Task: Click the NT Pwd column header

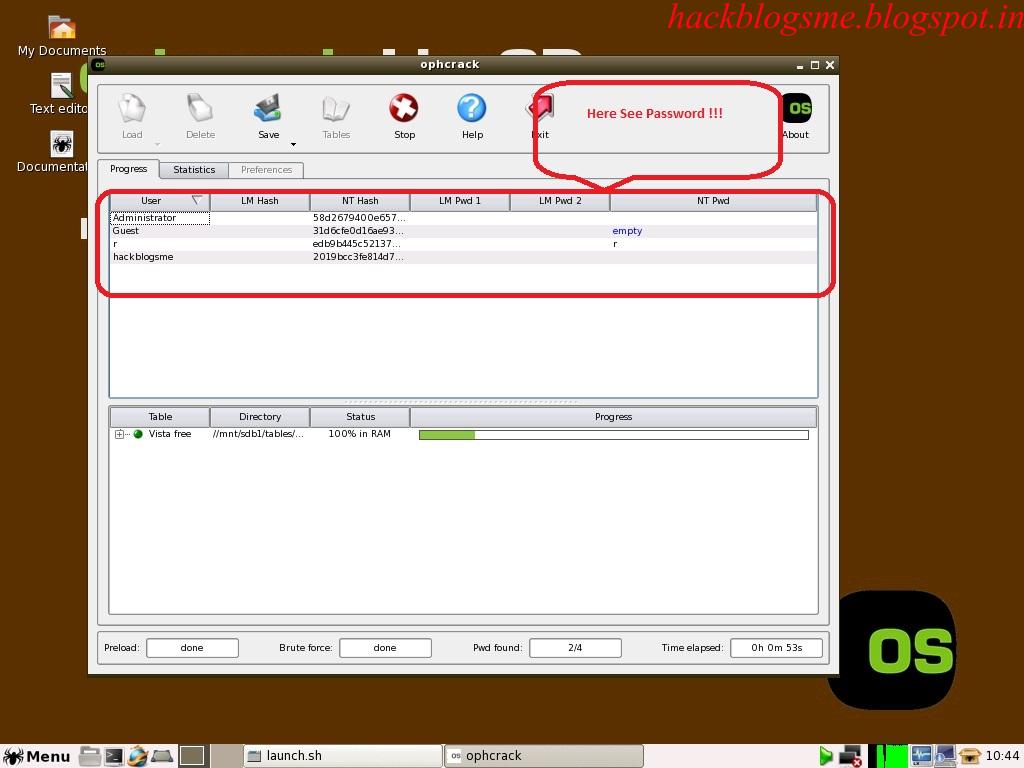Action: pyautogui.click(x=713, y=200)
